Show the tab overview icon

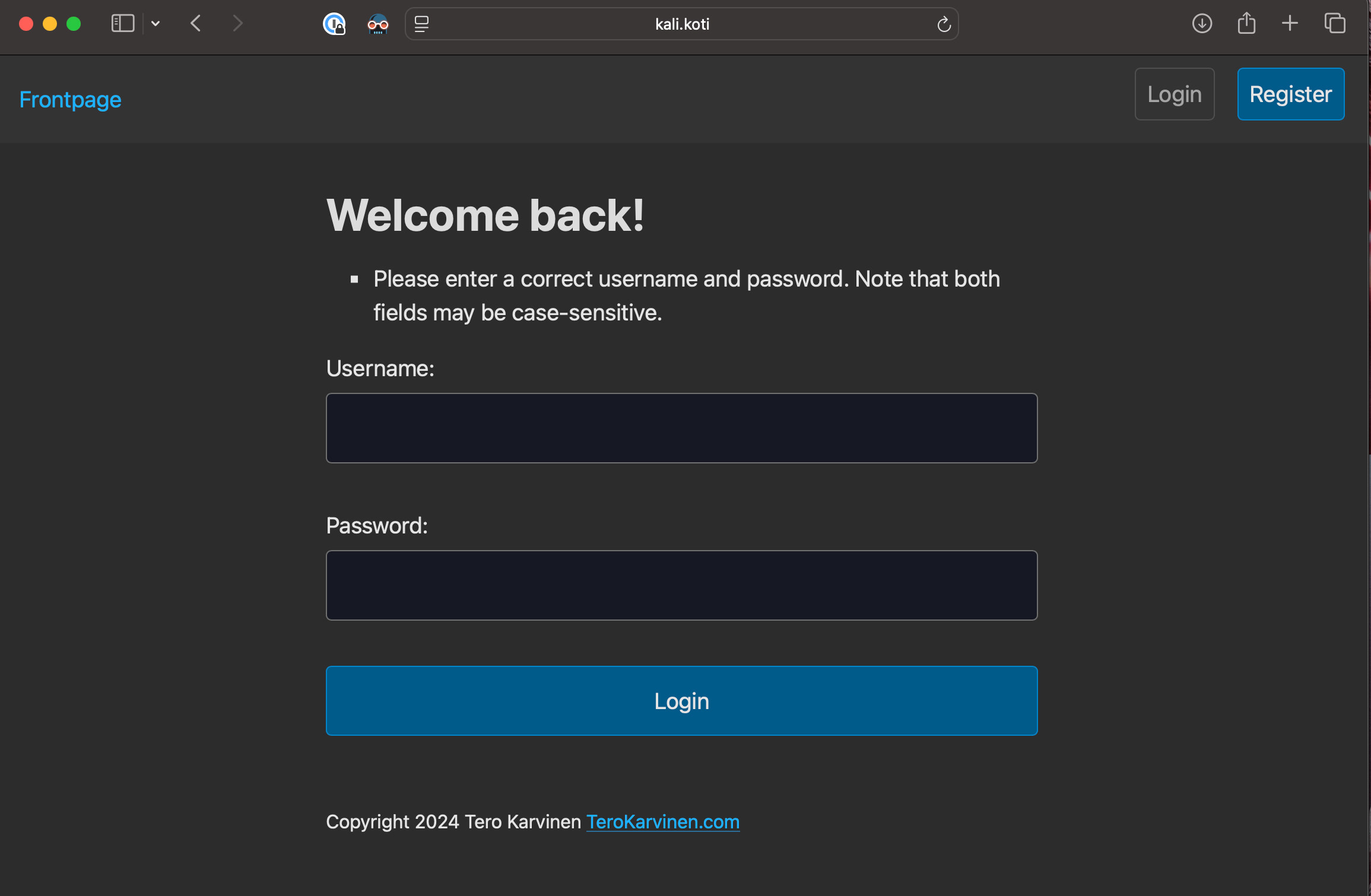click(x=1335, y=24)
